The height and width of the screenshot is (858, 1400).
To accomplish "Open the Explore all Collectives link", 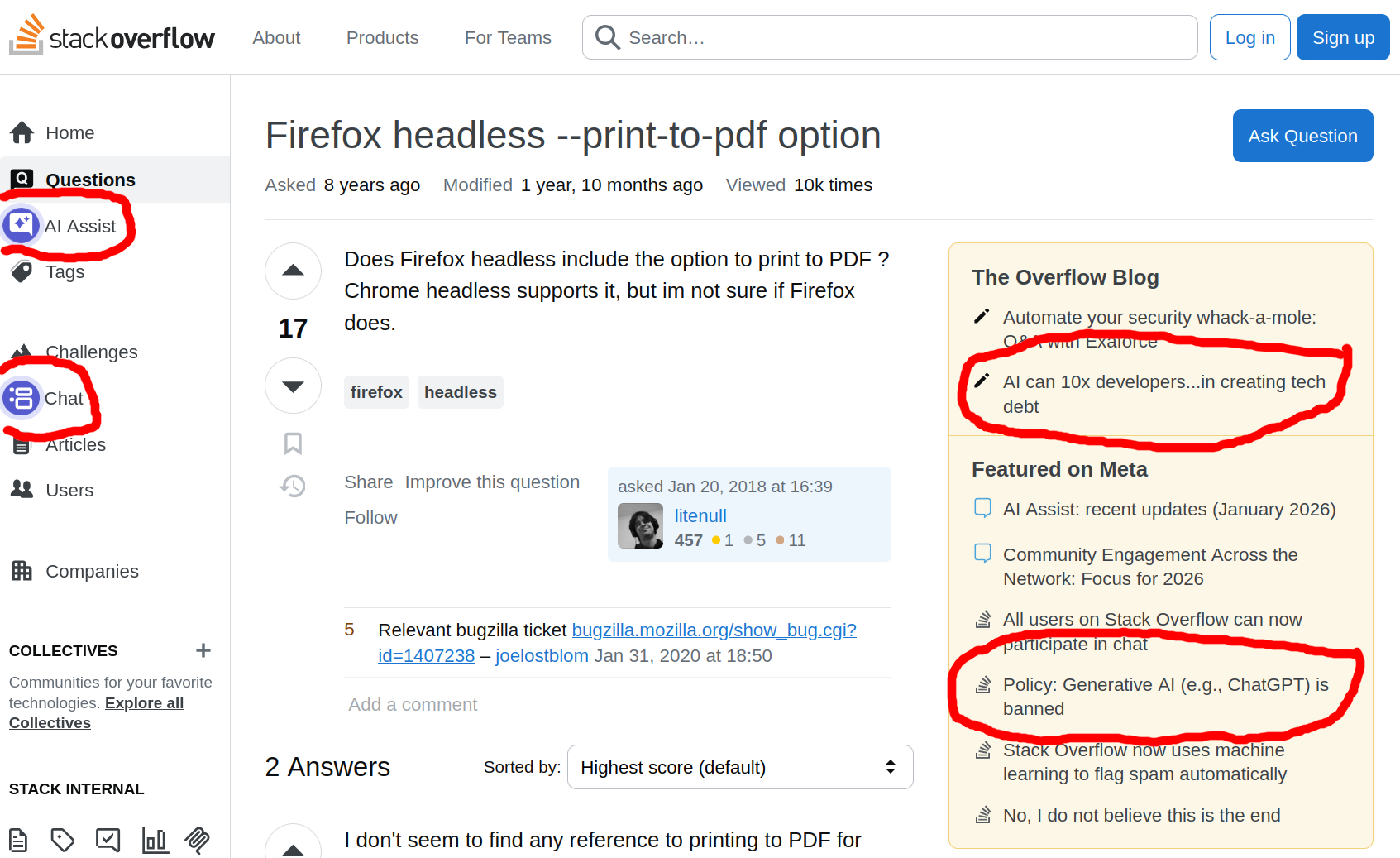I will [144, 703].
